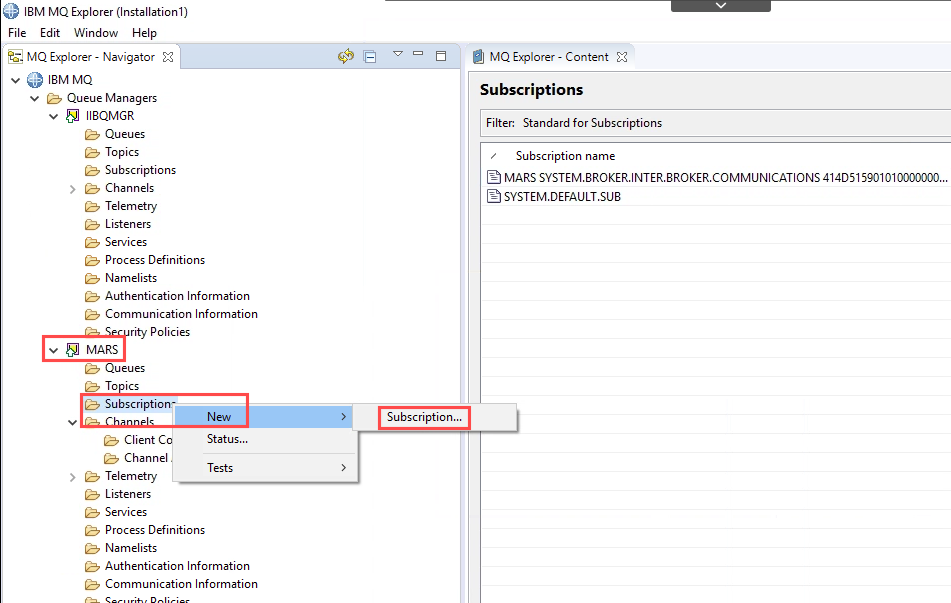The height and width of the screenshot is (603, 951).
Task: Select Process Definitions under MARS
Action: tap(155, 530)
